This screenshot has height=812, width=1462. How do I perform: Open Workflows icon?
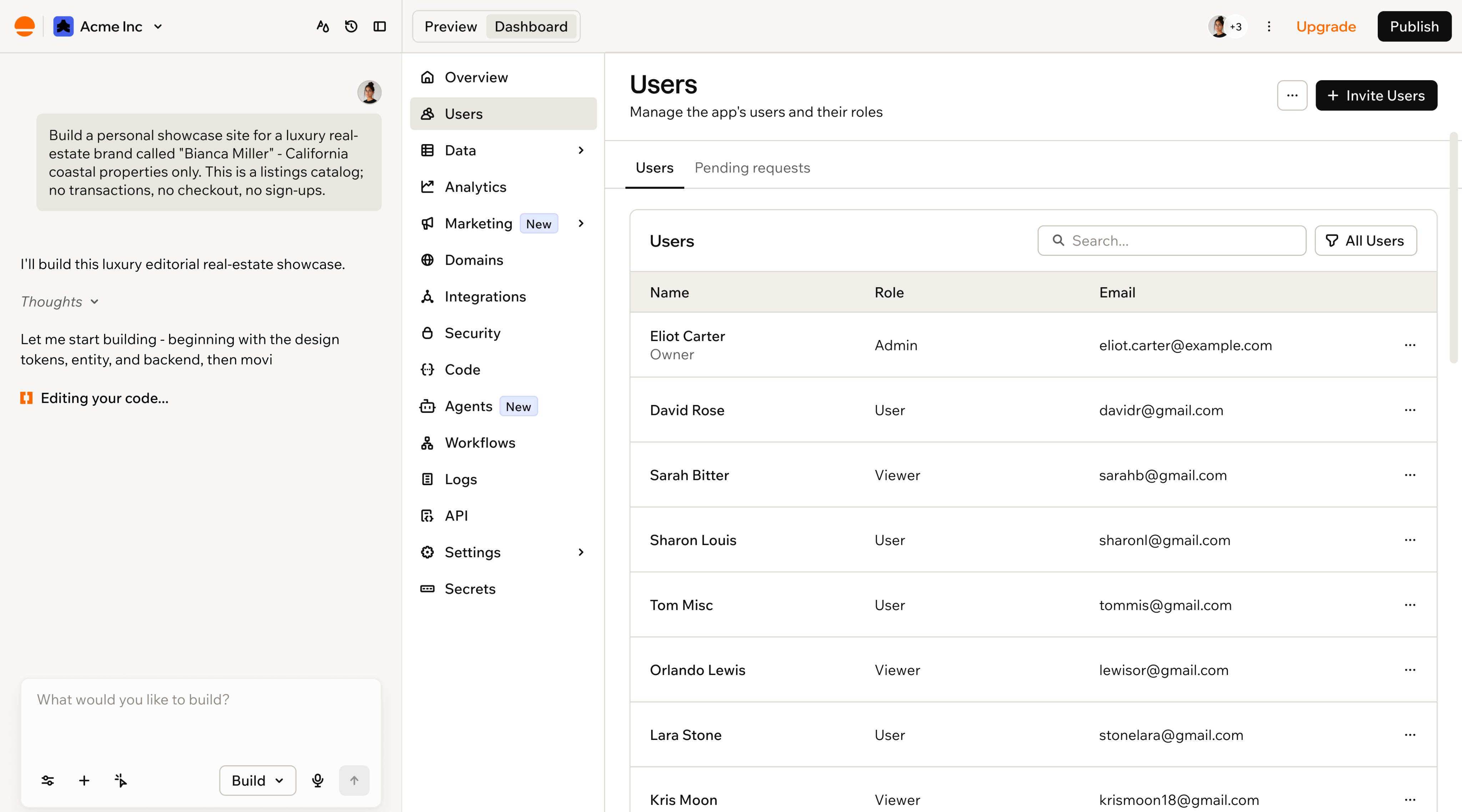(x=427, y=443)
